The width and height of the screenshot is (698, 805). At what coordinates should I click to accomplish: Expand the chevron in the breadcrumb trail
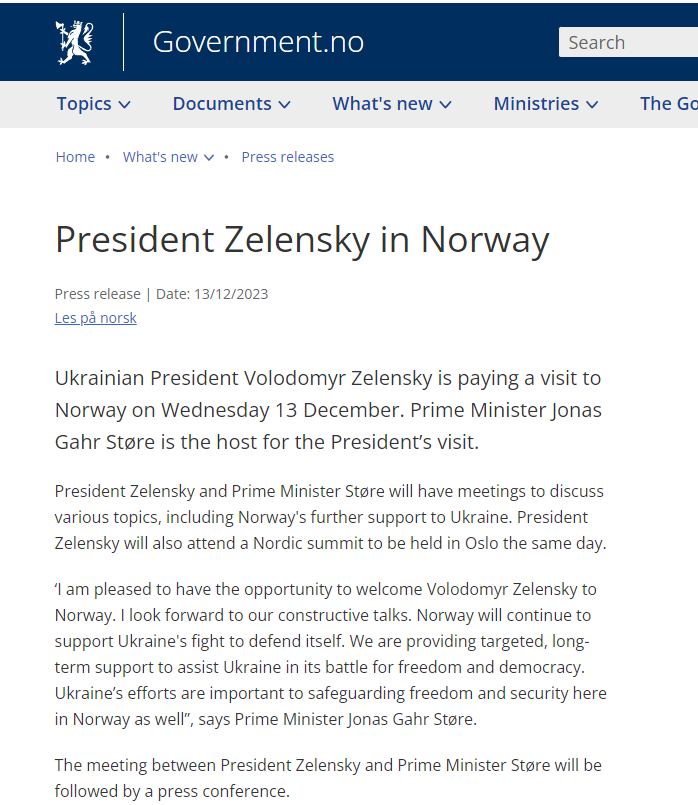click(209, 158)
